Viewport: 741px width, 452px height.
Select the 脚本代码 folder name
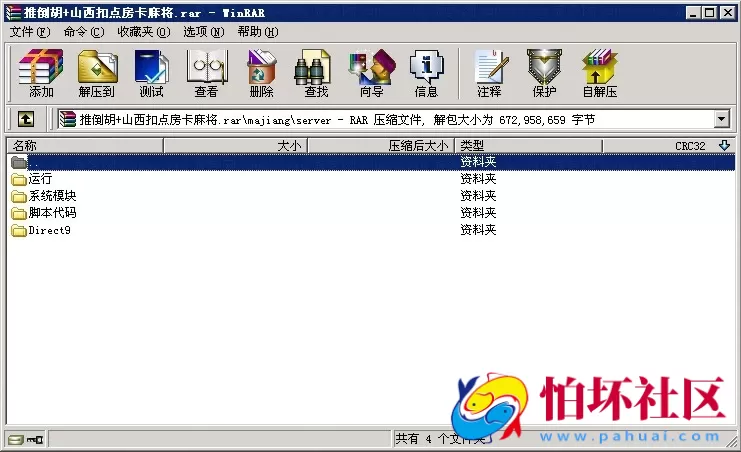pos(52,213)
